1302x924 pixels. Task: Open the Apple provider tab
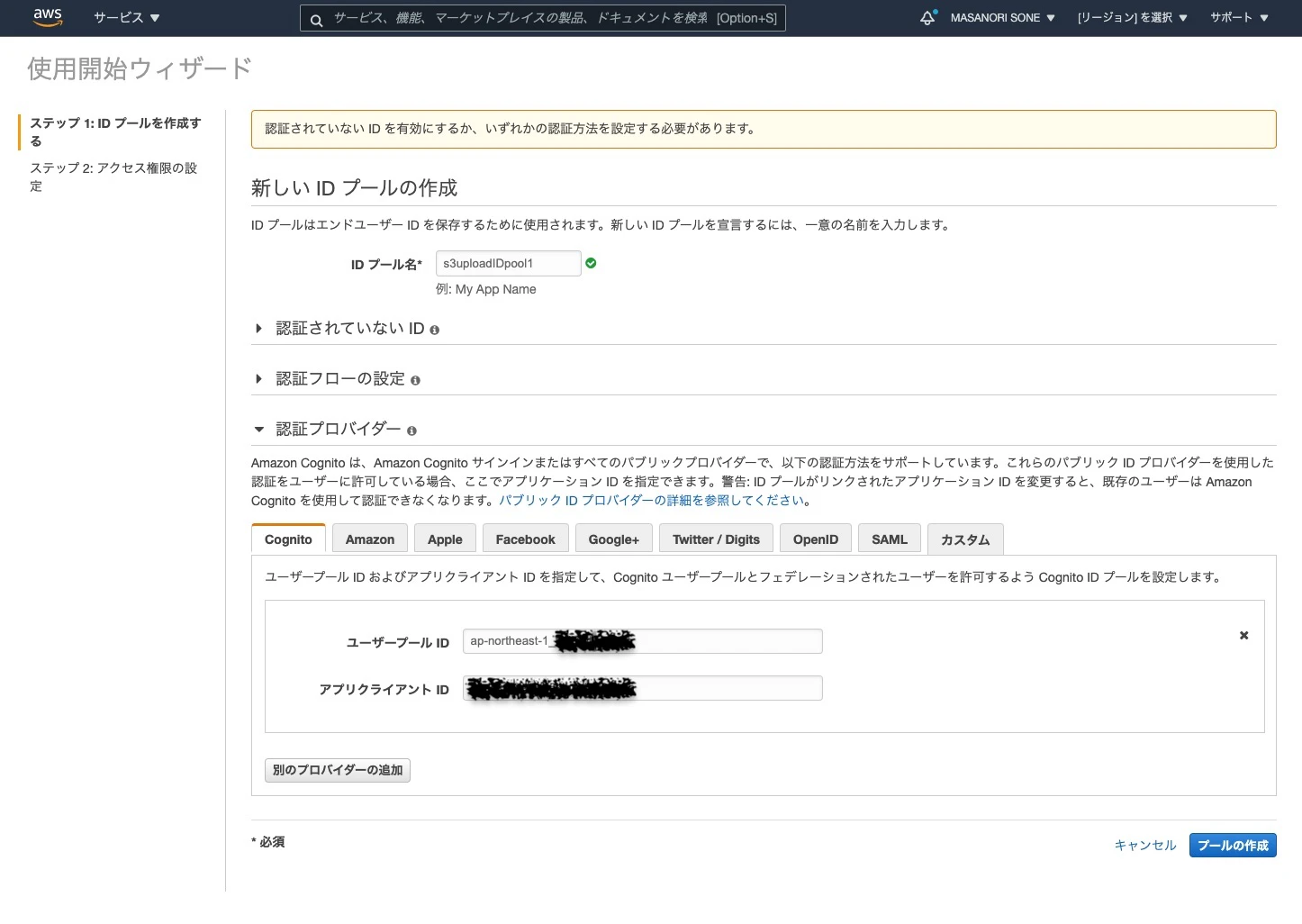(x=445, y=538)
